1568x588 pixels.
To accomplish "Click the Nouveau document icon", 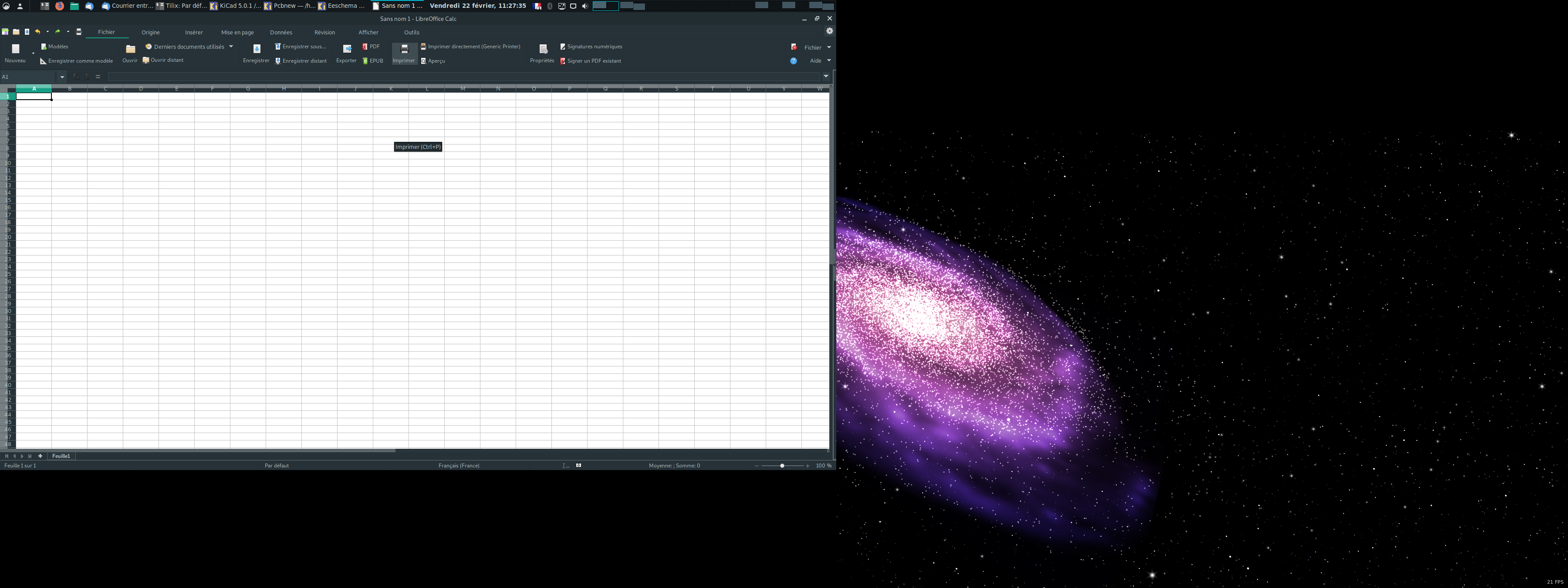I will click(16, 49).
